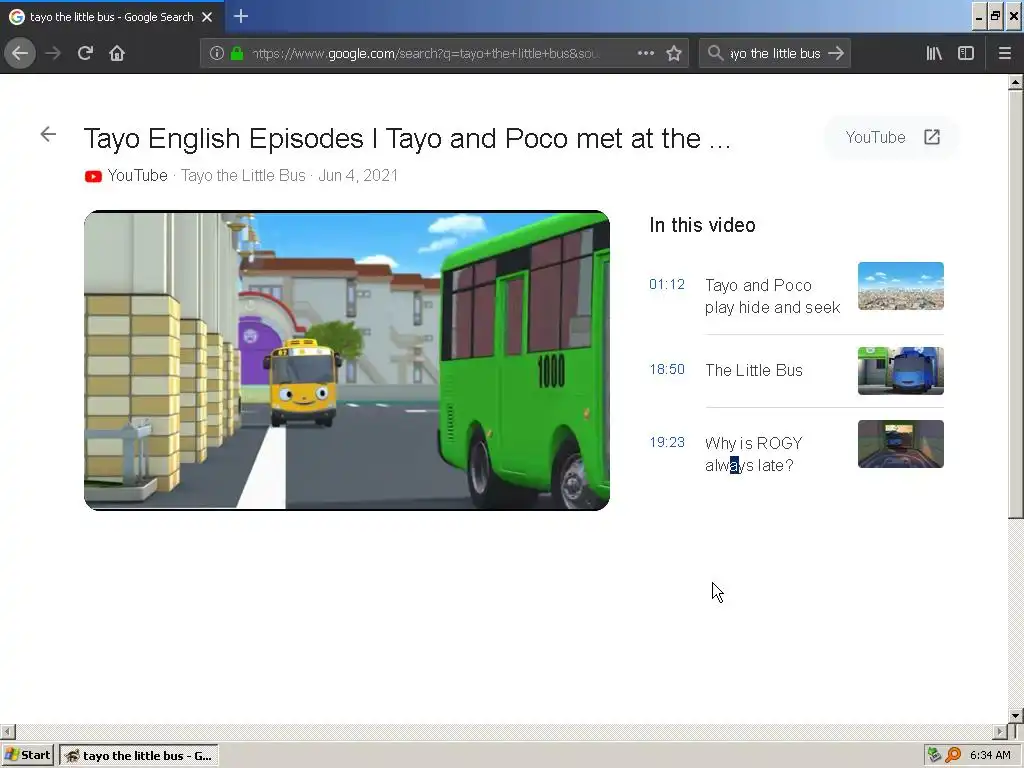Click the green network tray icon
This screenshot has height=768, width=1024.
click(x=935, y=756)
